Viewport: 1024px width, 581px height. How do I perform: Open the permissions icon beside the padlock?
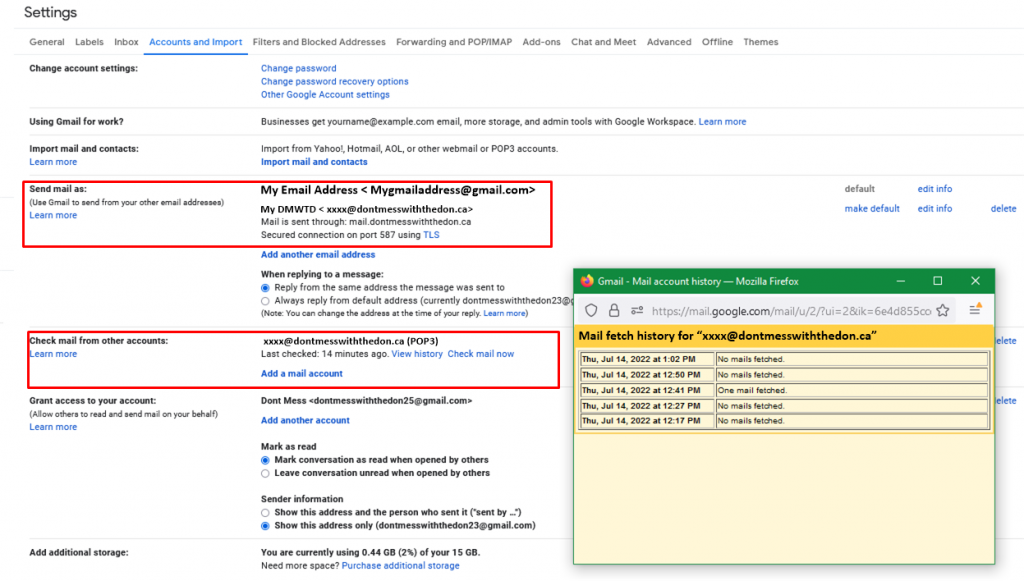pos(637,311)
